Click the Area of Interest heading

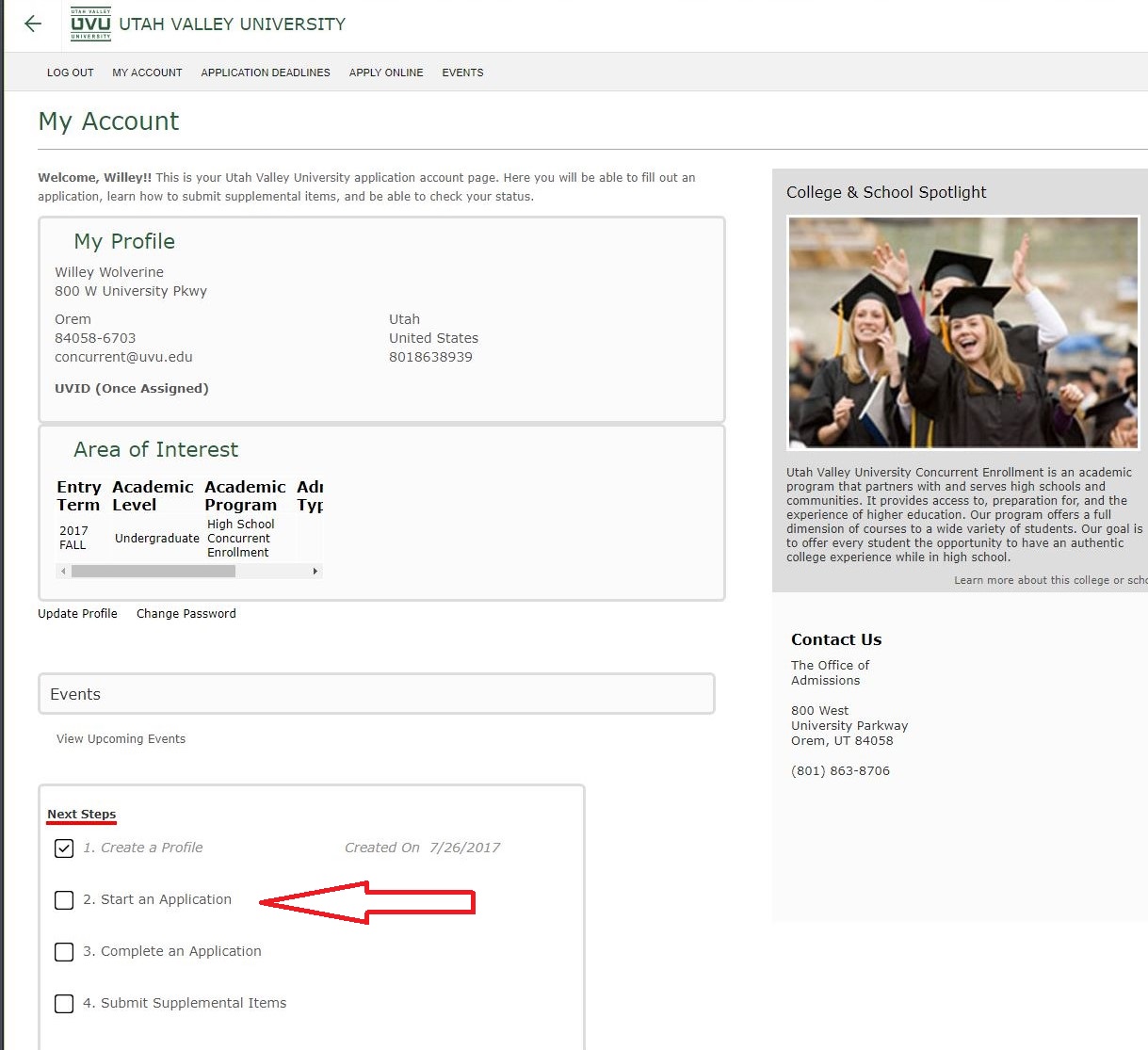click(156, 449)
